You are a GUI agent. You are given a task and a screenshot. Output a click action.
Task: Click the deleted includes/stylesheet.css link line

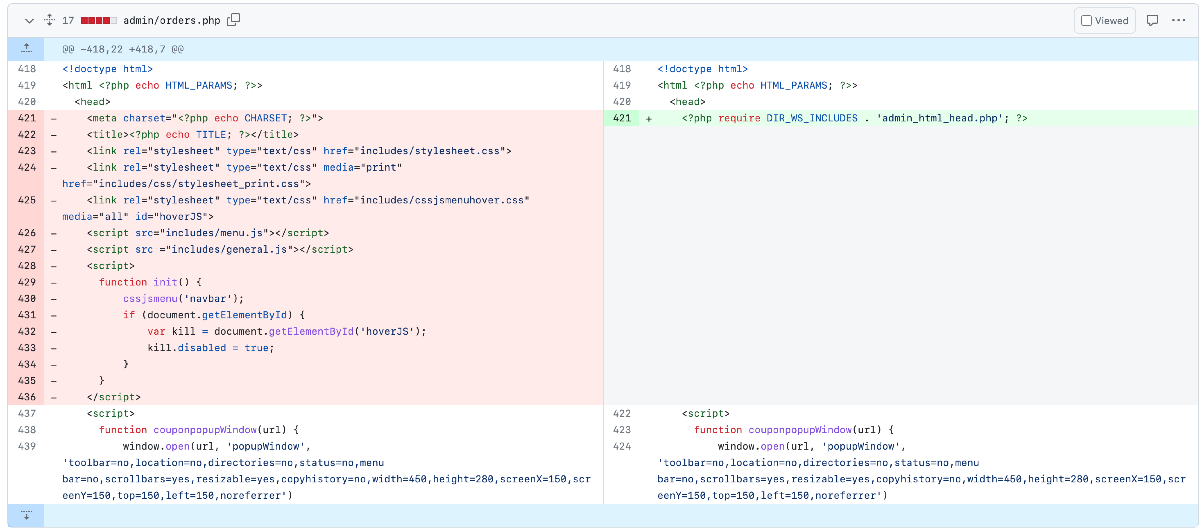click(x=299, y=151)
